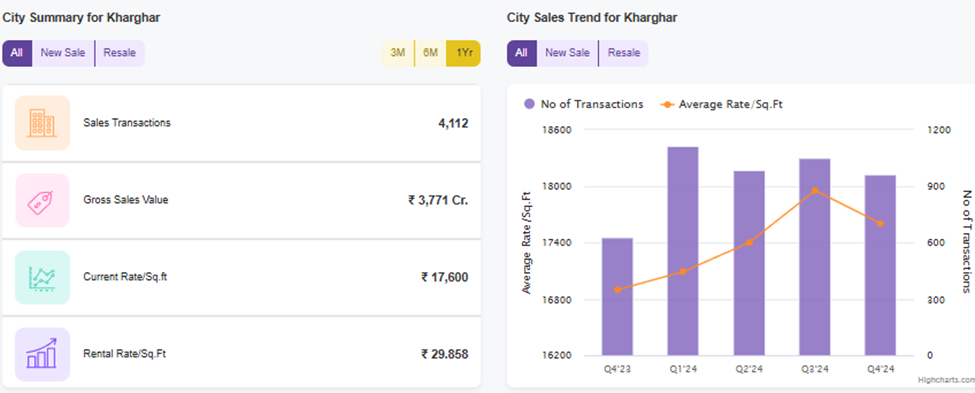Click the Q3'24 average rate data point
Screen dimensions: 975x393
tap(815, 190)
